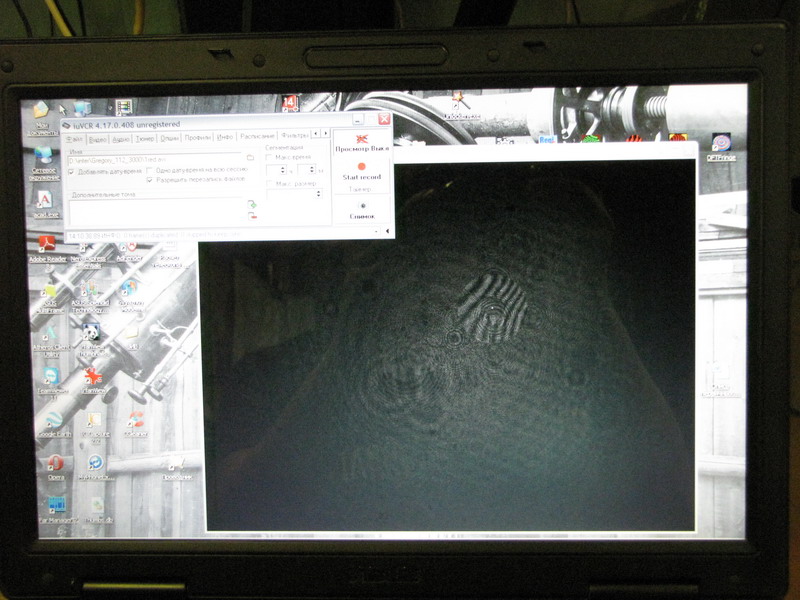The width and height of the screenshot is (800, 600).
Task: Click the Таймер button
Action: pyautogui.click(x=361, y=189)
